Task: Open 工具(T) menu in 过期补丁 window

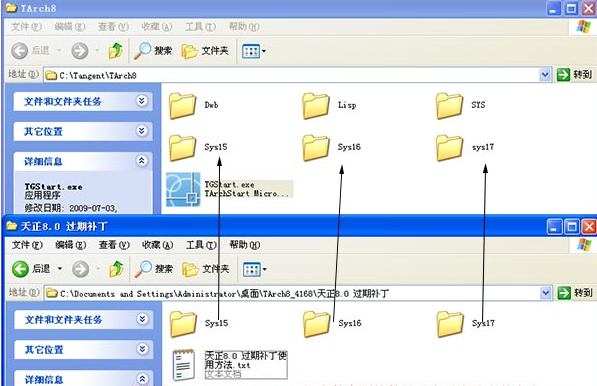Action: coord(201,245)
